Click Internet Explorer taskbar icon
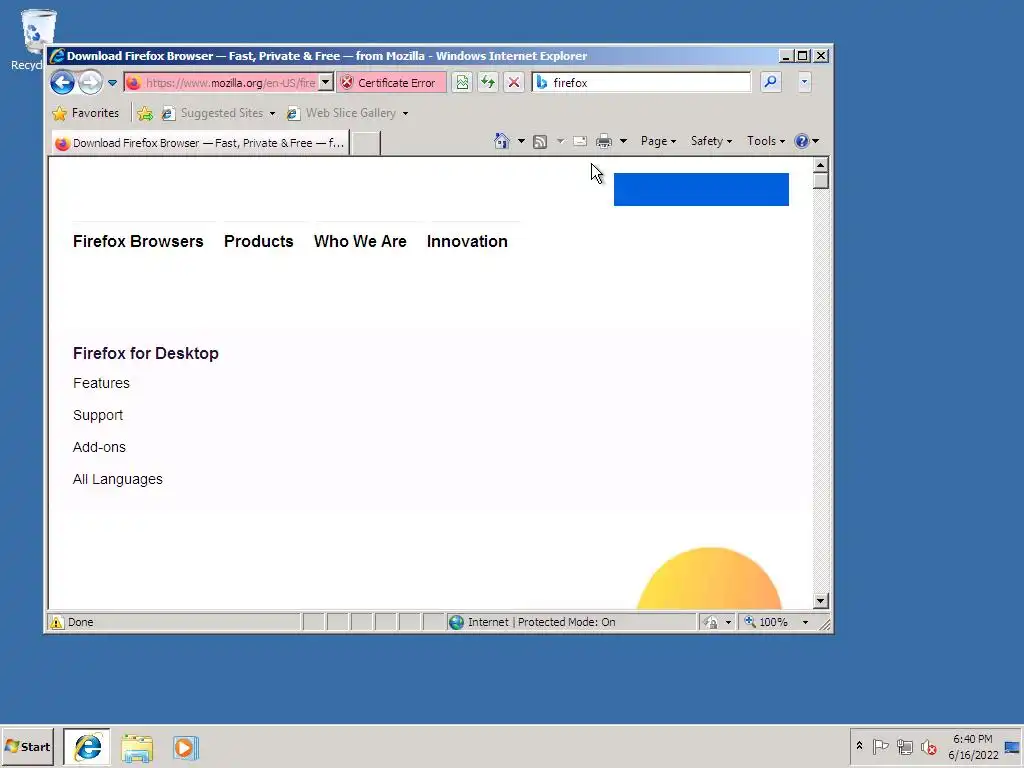This screenshot has height=768, width=1024. pos(88,747)
